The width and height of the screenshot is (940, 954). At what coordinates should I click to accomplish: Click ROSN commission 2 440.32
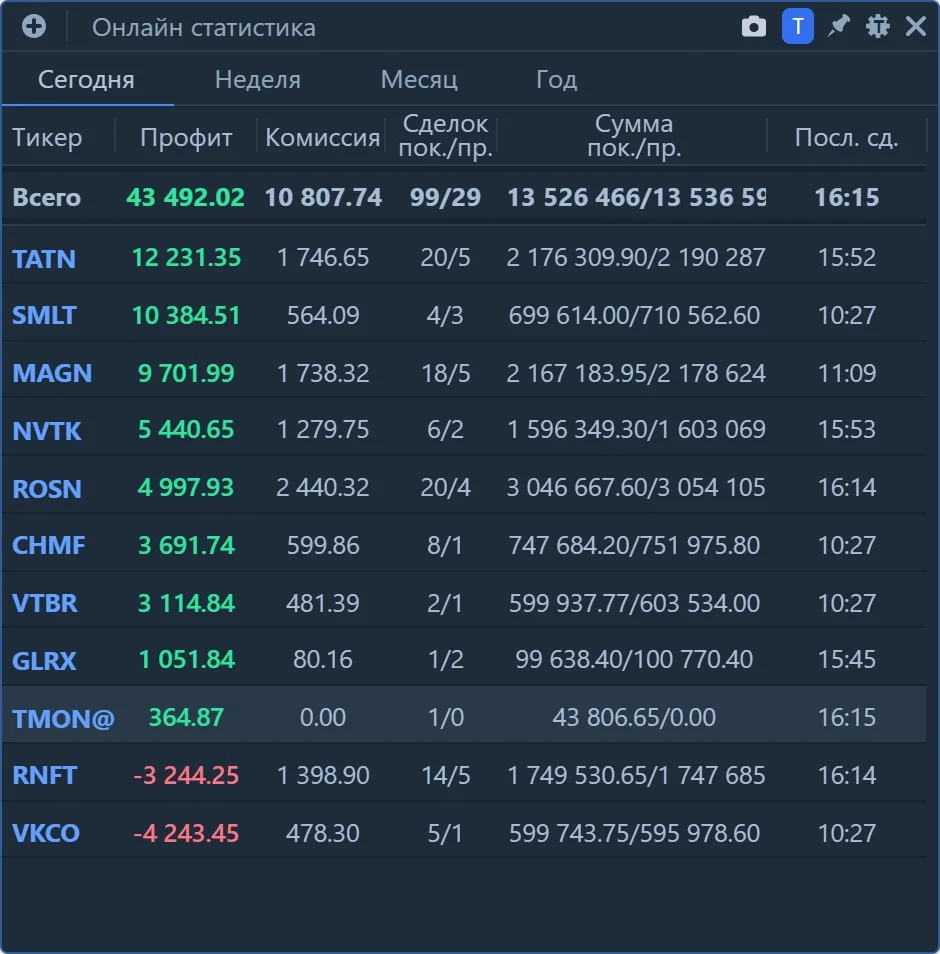tap(323, 487)
